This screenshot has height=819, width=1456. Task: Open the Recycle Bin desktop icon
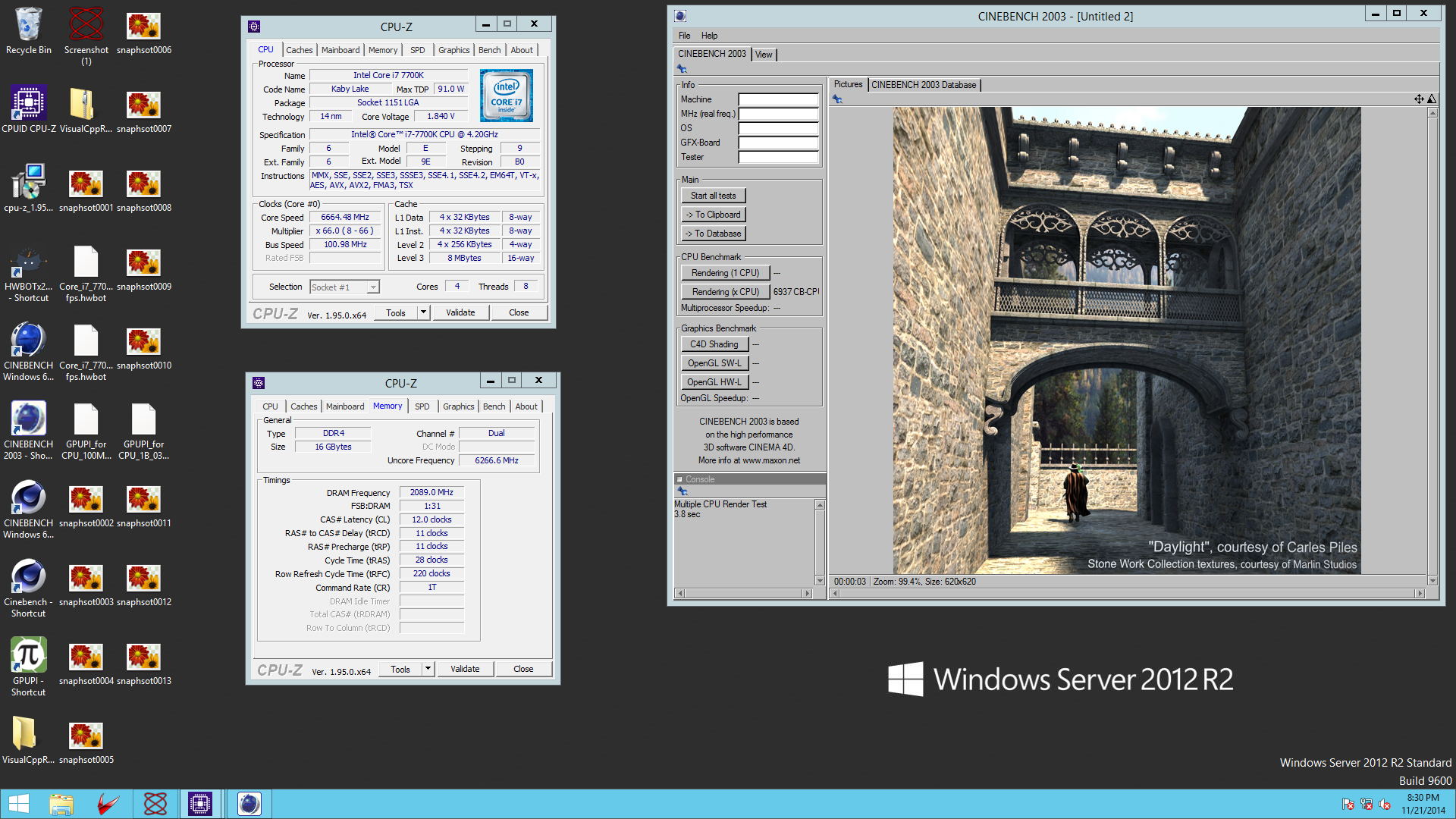[29, 31]
